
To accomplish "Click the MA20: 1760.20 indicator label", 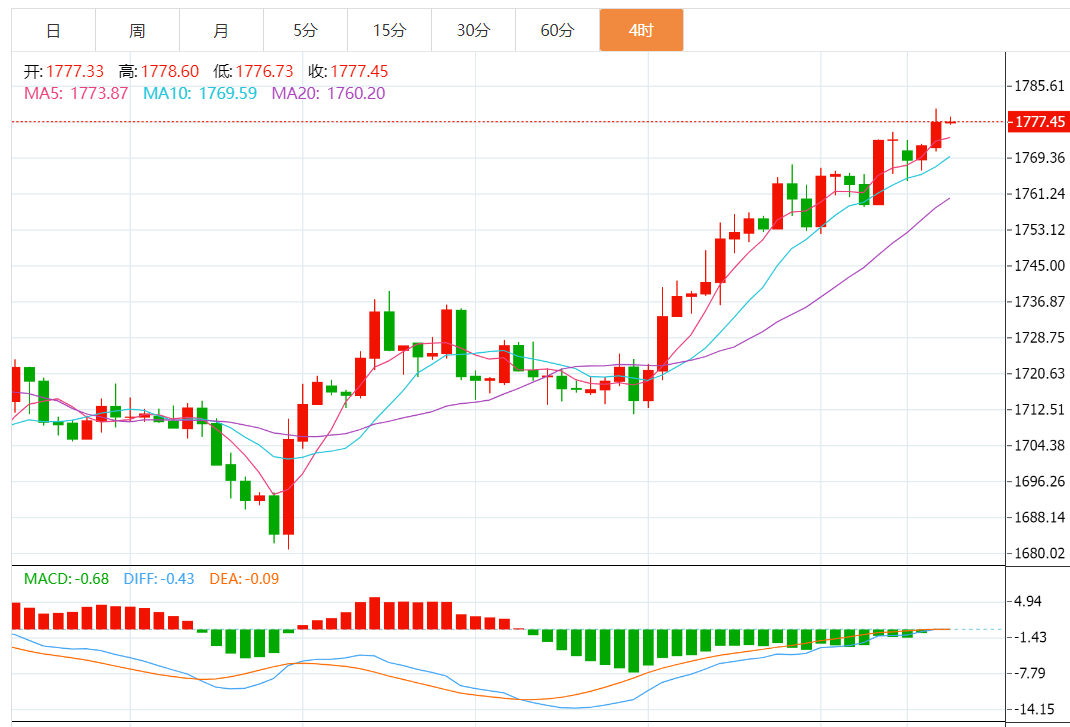I will coord(328,94).
